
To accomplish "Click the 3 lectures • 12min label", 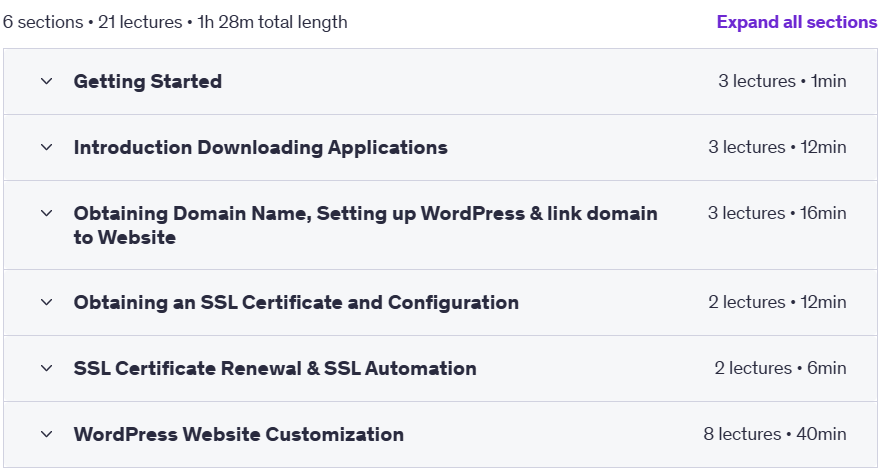I will pos(777,147).
